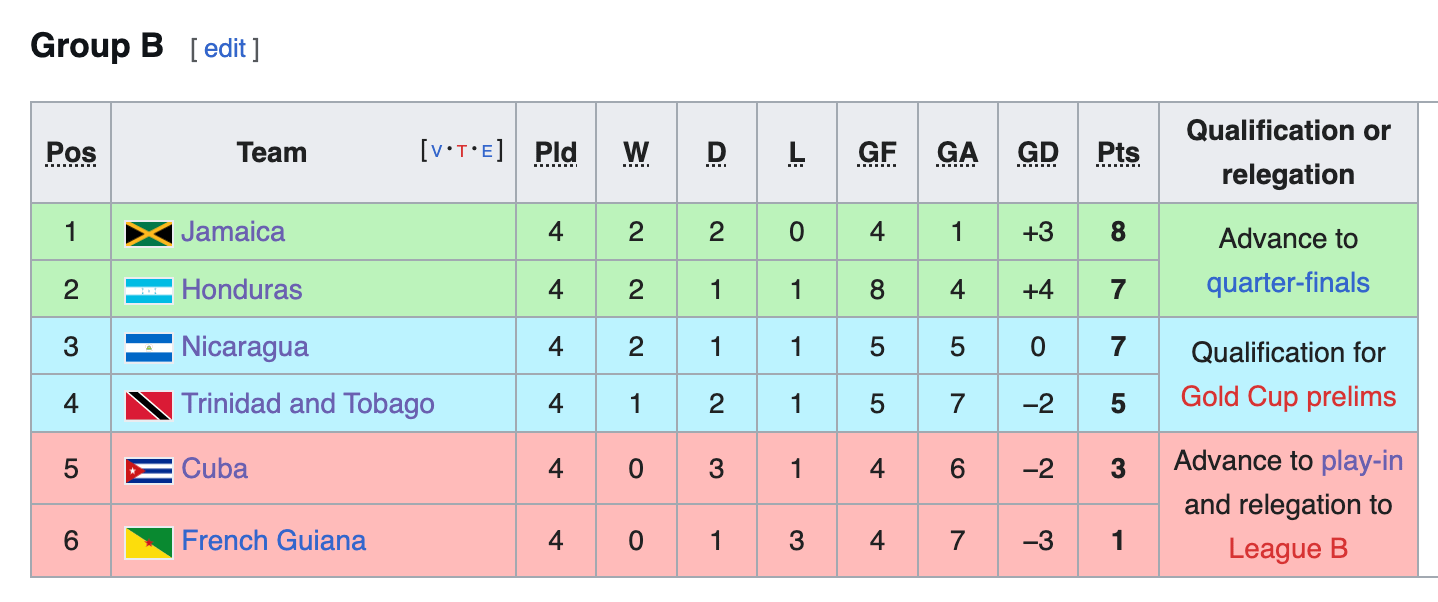The width and height of the screenshot is (1438, 602).
Task: Follow the Gold Cup prelims link
Action: pos(1288,397)
